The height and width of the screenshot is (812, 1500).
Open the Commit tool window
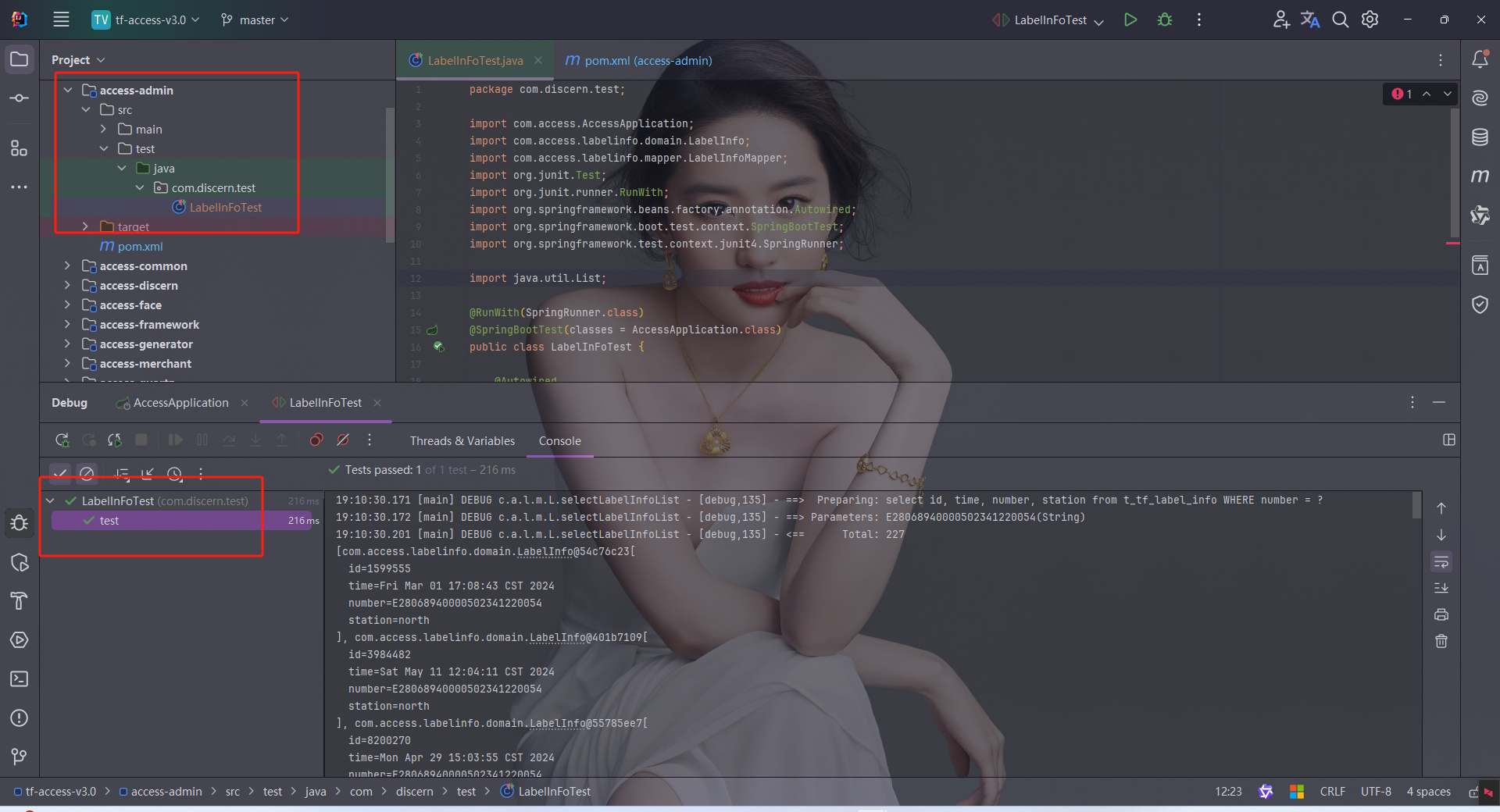(20, 97)
